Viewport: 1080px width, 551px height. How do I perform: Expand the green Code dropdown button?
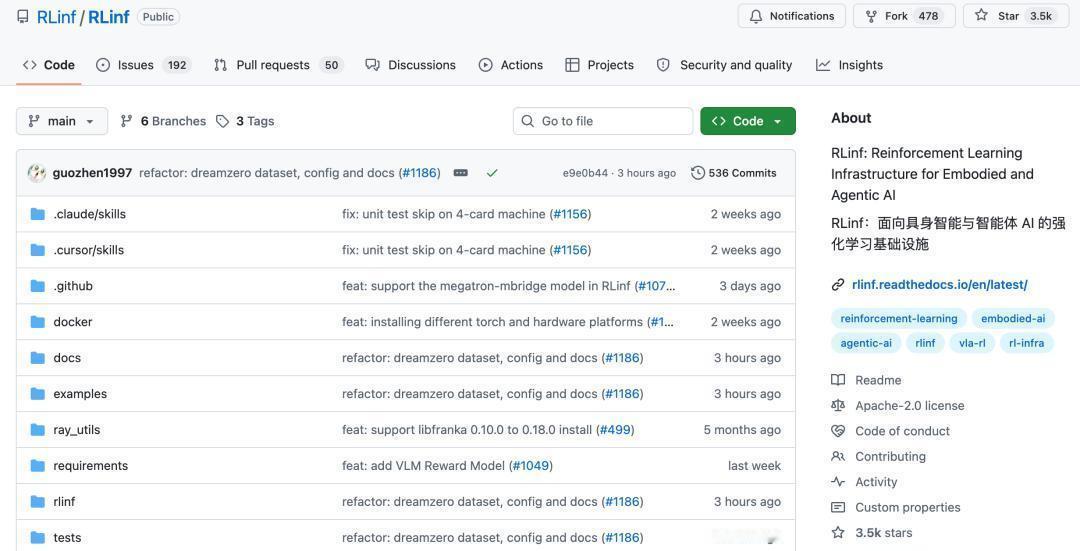click(x=748, y=121)
